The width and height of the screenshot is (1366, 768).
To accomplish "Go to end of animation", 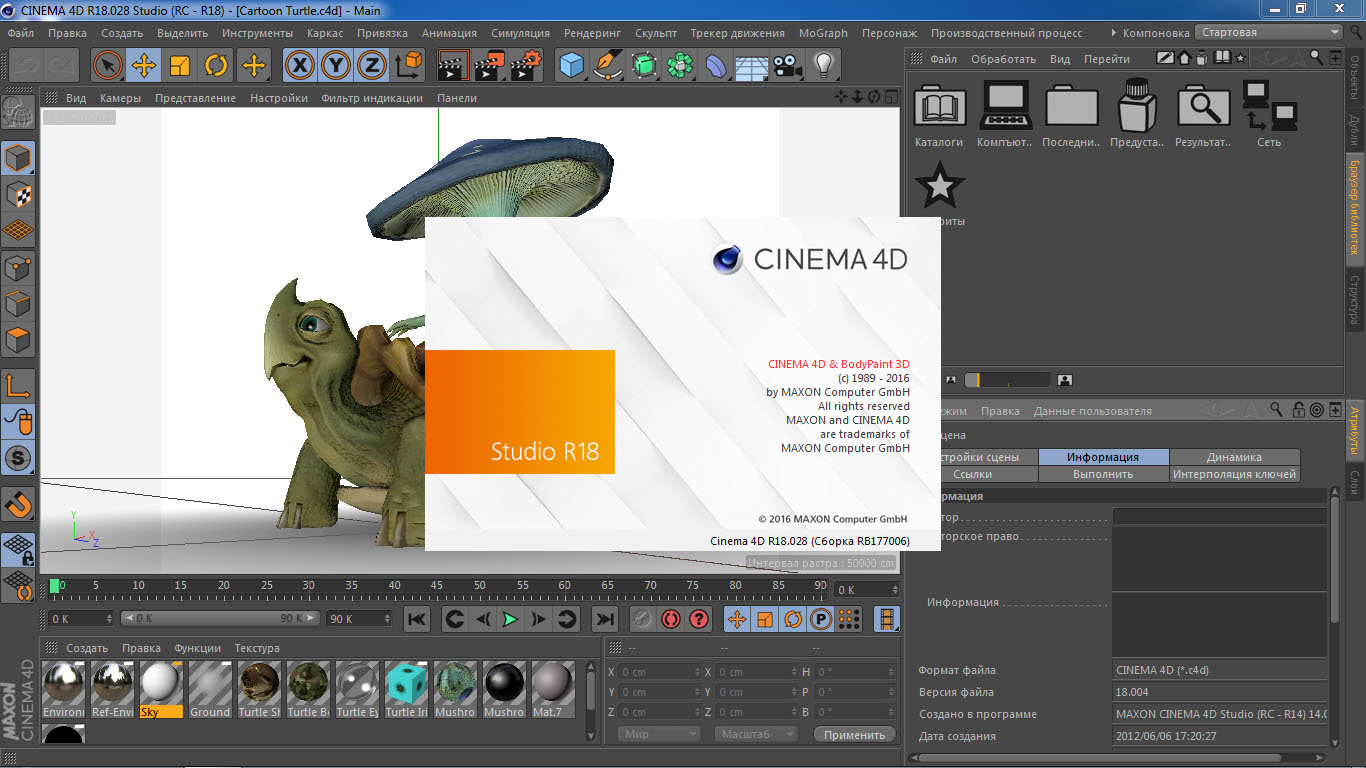I will tap(605, 619).
